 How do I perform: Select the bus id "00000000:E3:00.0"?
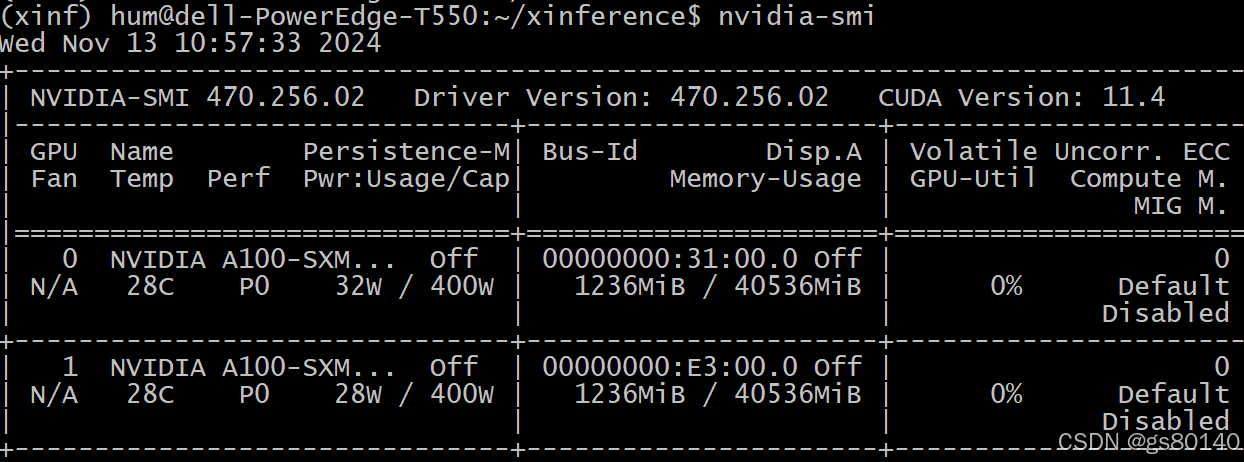[x=670, y=368]
